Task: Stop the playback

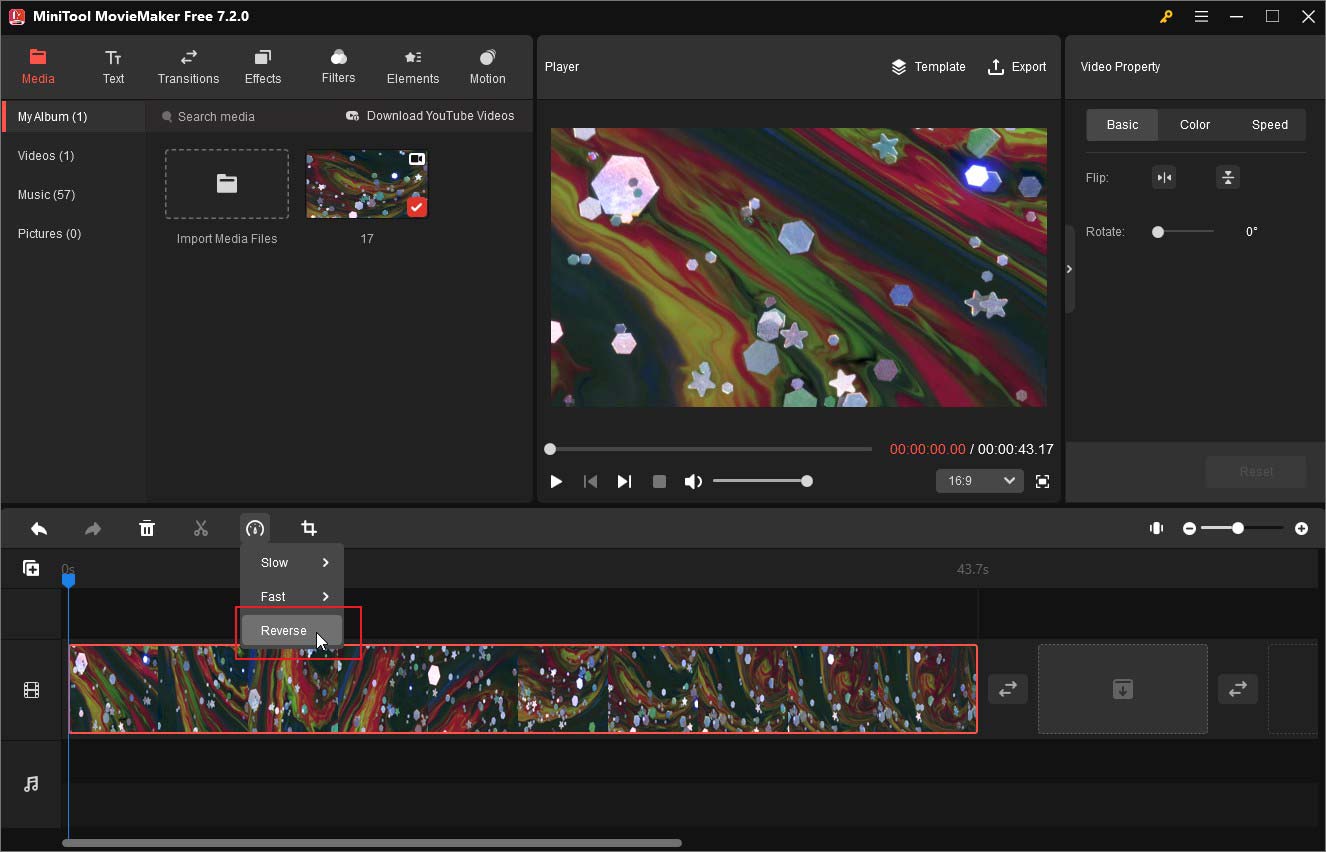Action: coord(659,481)
